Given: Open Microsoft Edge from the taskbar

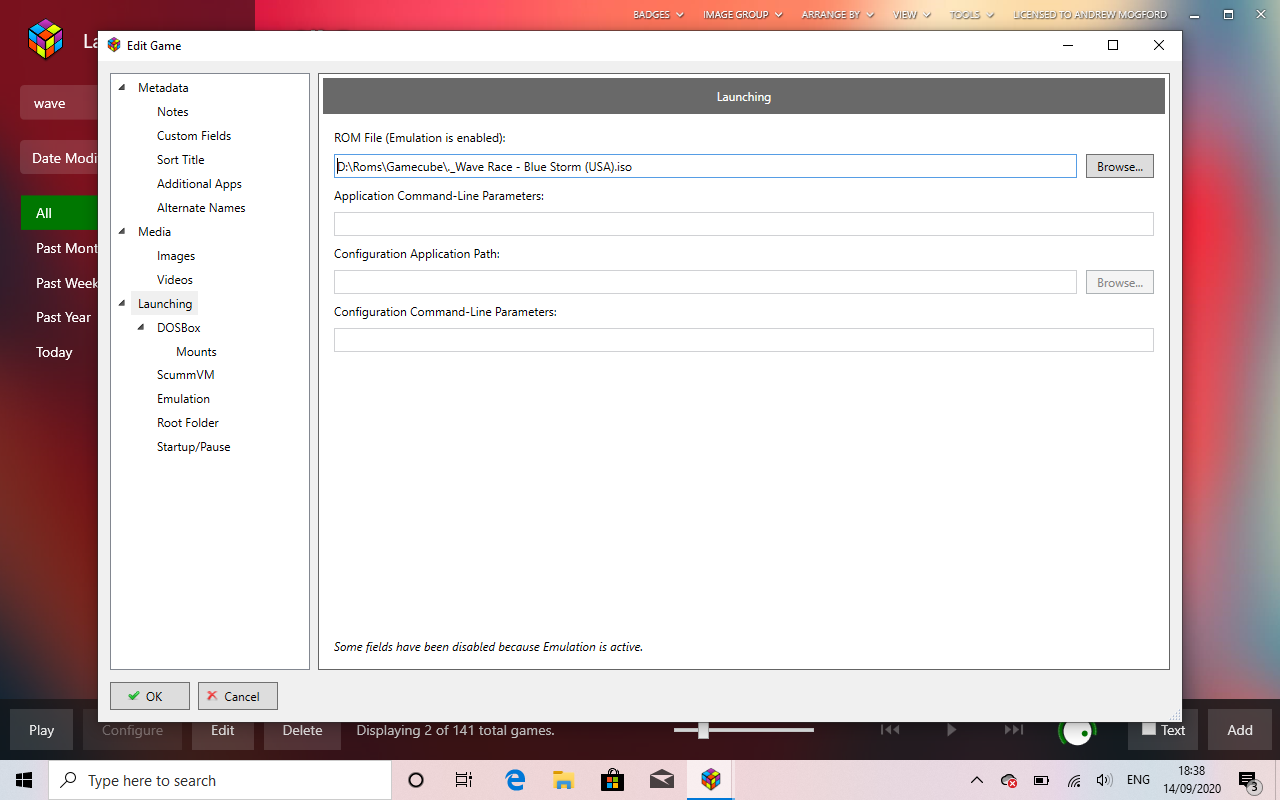Looking at the screenshot, I should (515, 780).
